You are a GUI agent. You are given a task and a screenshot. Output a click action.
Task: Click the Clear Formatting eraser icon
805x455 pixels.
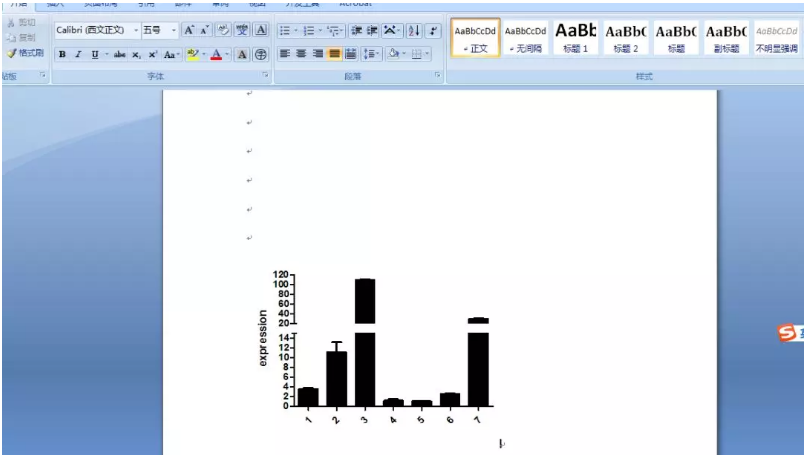[223, 30]
